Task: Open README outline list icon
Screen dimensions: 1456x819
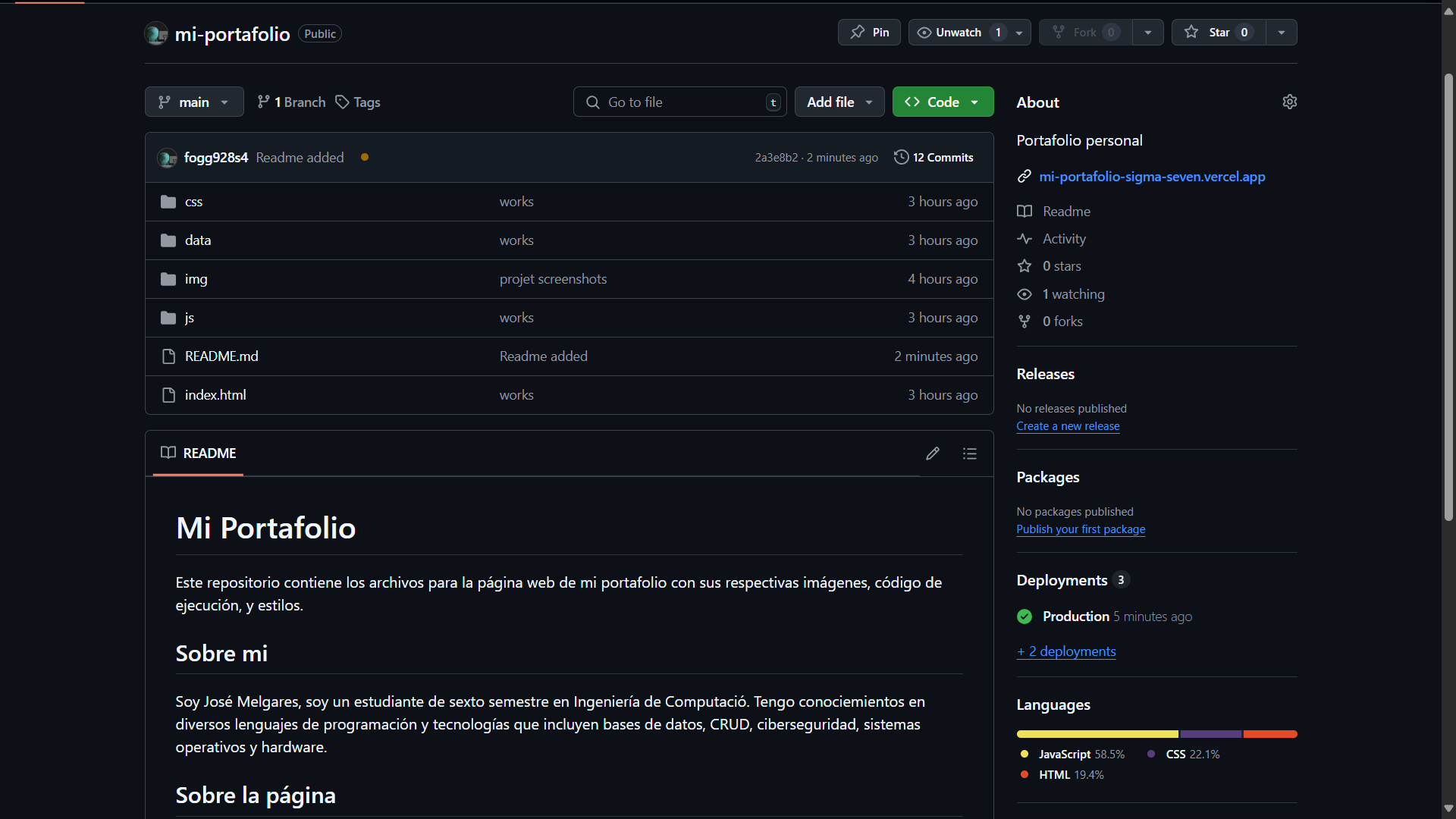Action: click(969, 453)
